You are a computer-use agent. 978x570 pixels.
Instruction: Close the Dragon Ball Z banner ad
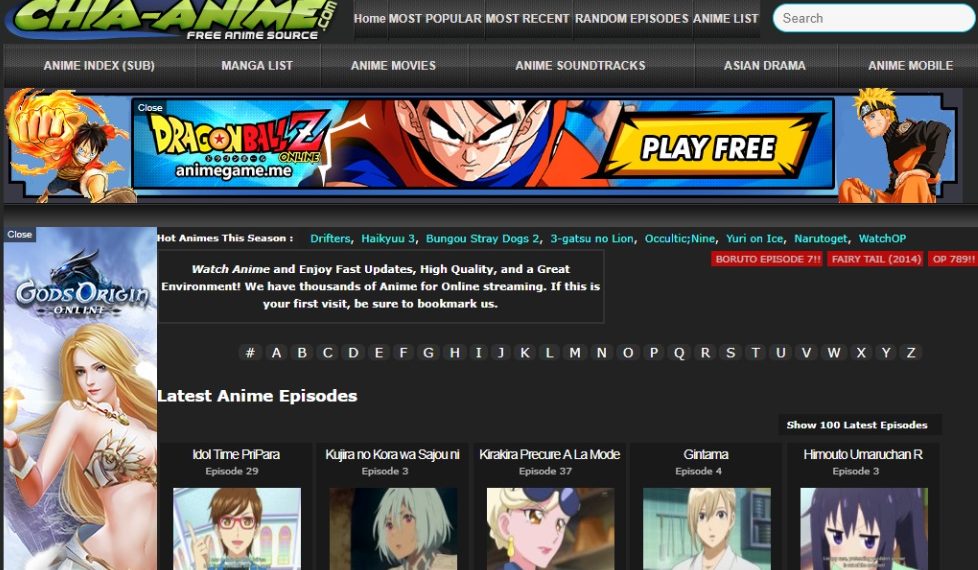pos(150,107)
